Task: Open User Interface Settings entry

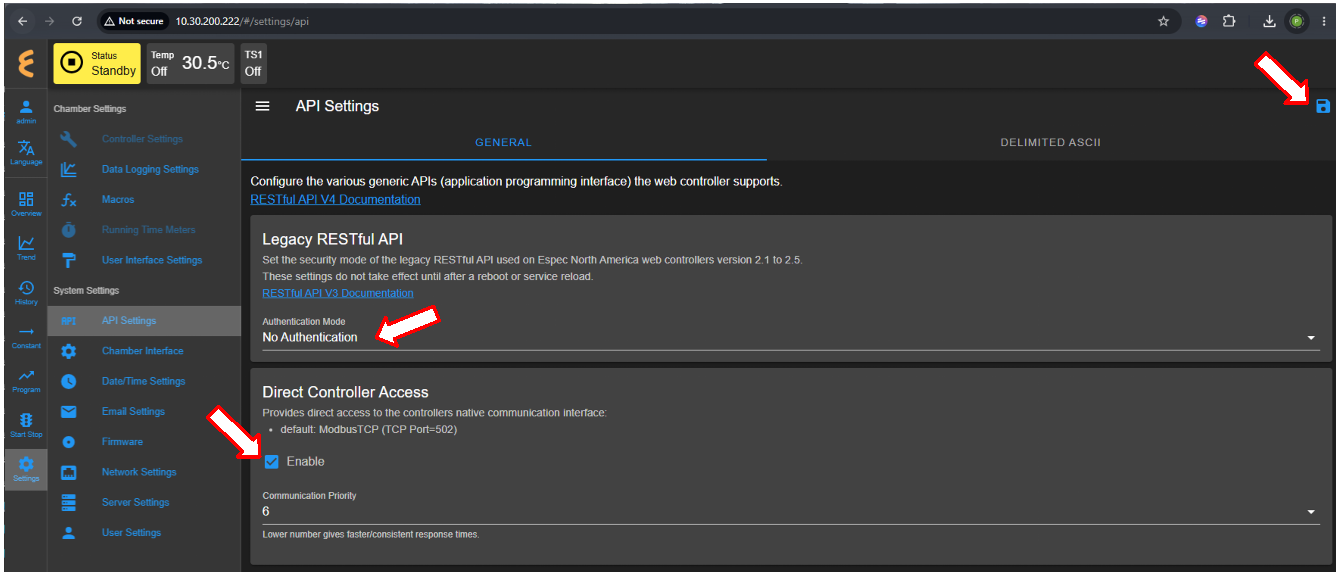Action: coord(152,260)
